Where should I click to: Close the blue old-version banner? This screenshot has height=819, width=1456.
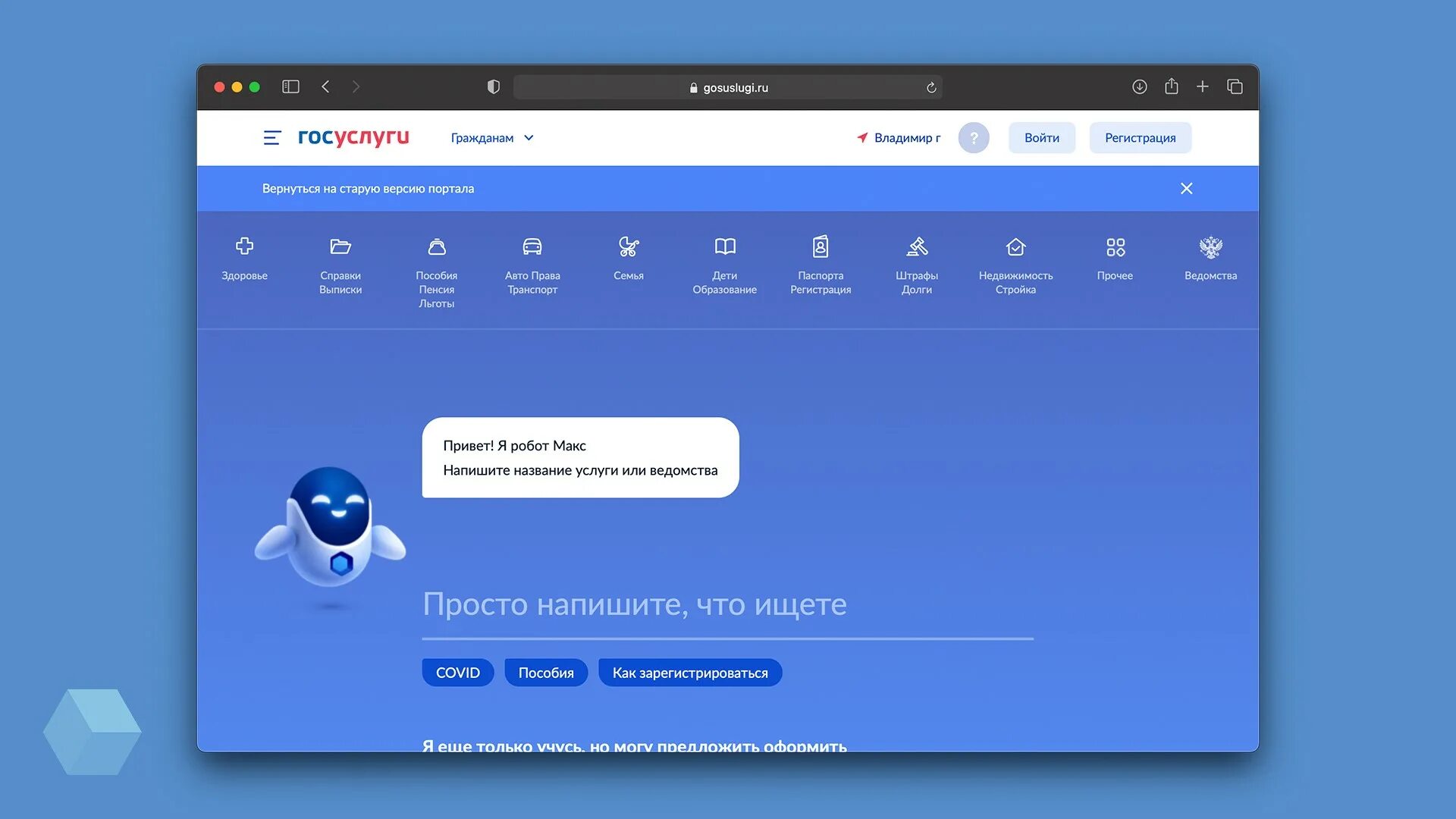pos(1187,189)
